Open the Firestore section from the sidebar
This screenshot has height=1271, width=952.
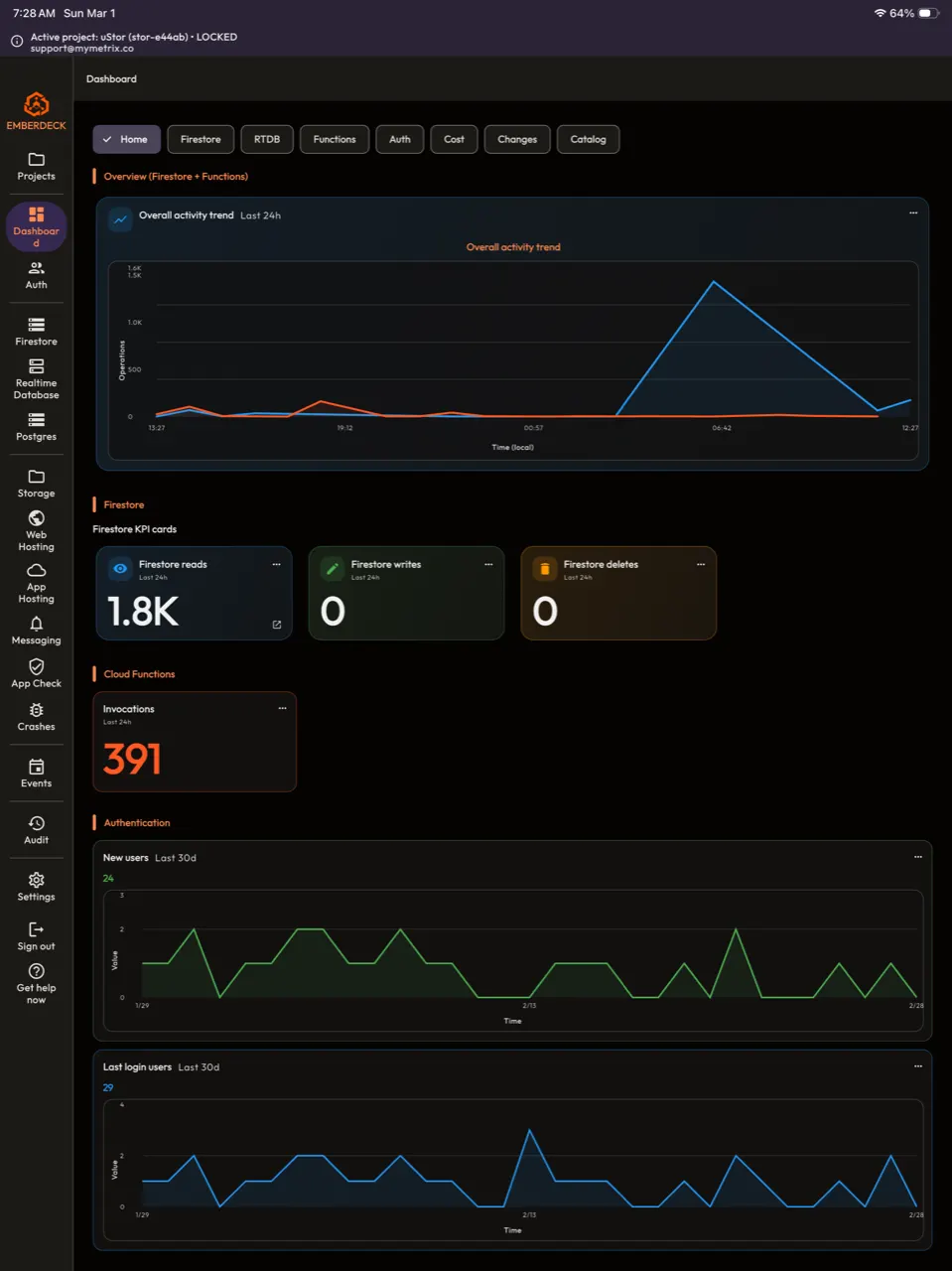click(36, 330)
